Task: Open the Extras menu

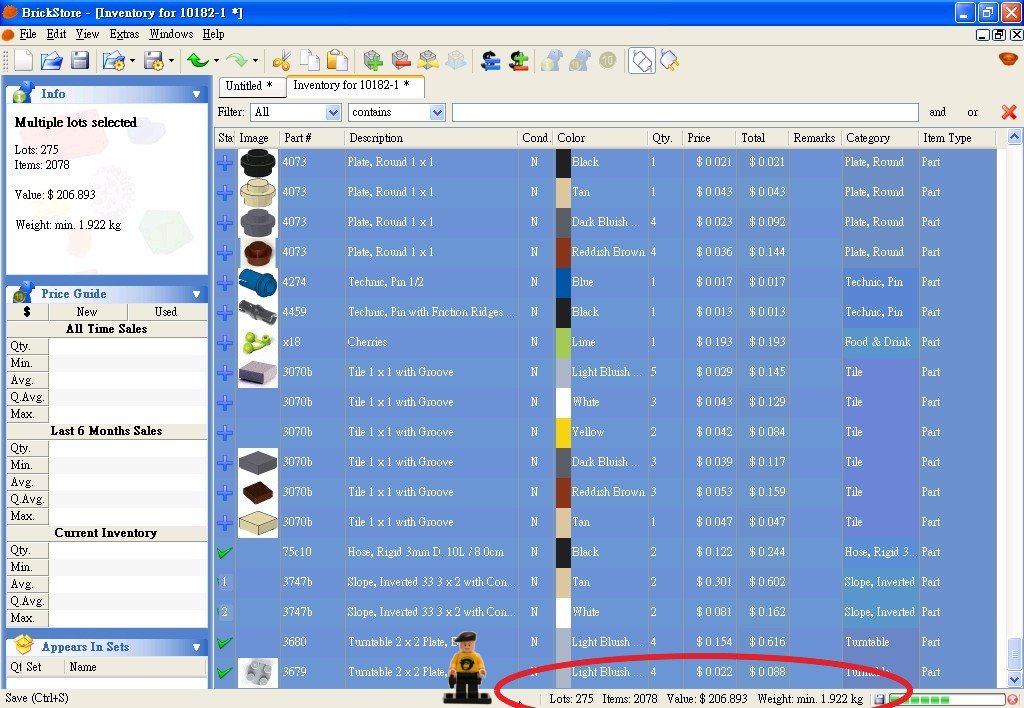Action: [x=124, y=34]
